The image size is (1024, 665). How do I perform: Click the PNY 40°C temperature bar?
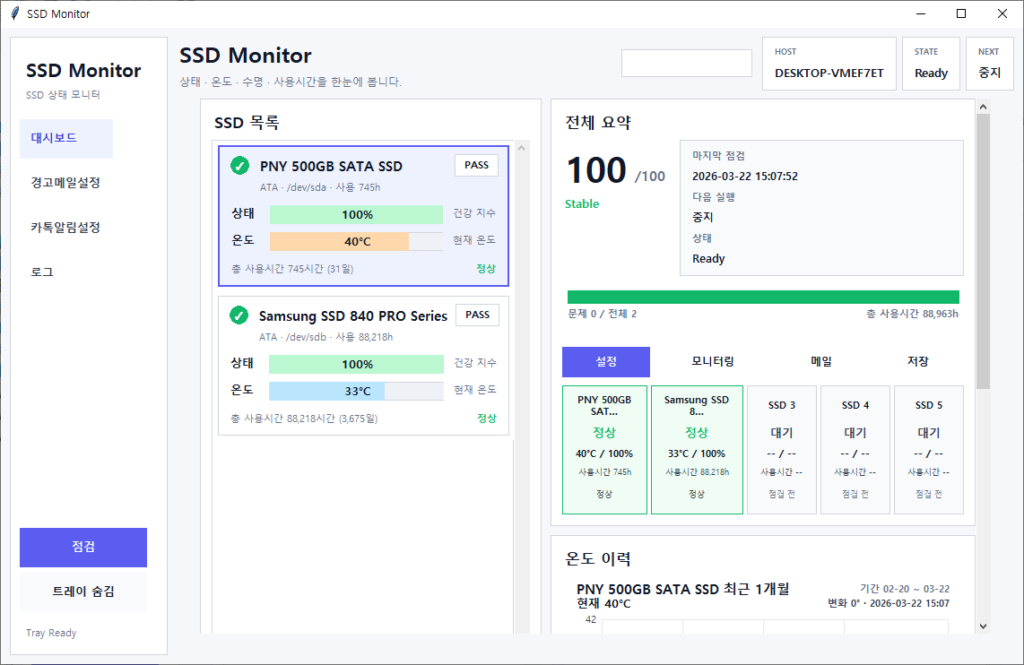pos(356,241)
